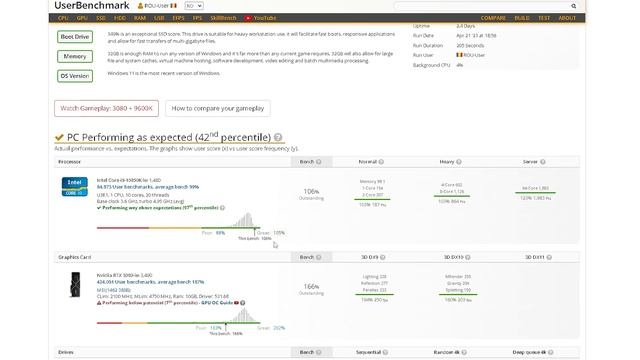Click the Intel Core i9 processor logo
Image resolution: width=640 pixels, height=360 pixels.
pos(75,187)
